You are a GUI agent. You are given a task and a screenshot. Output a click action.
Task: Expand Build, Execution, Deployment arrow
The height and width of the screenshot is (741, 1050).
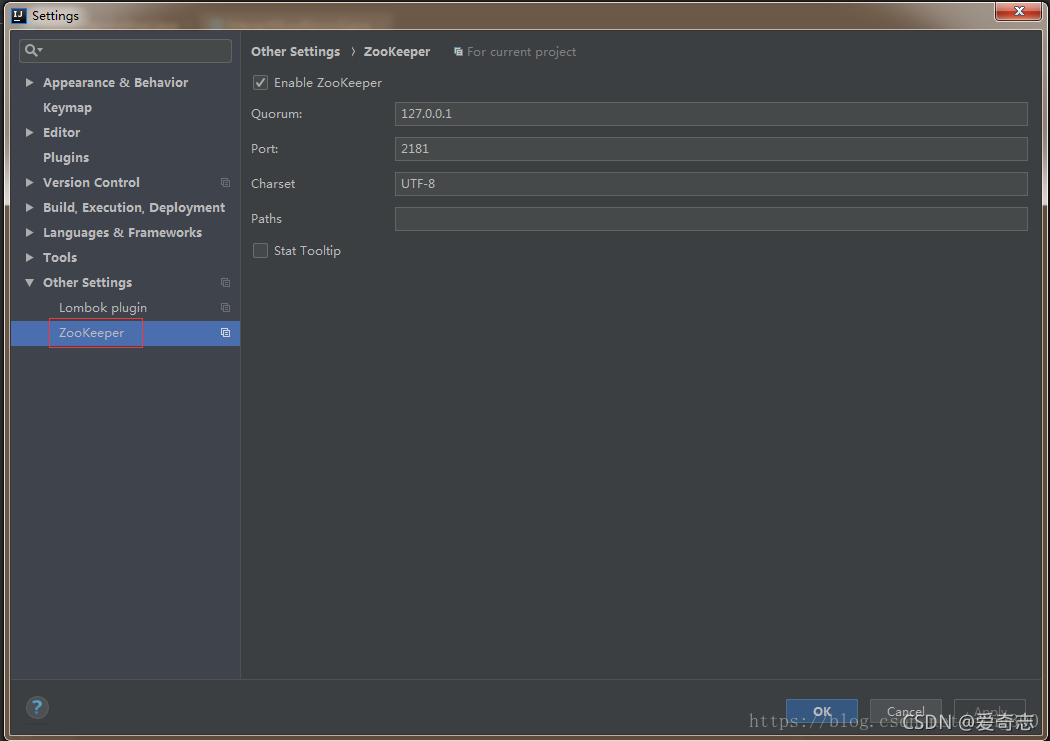pos(29,208)
